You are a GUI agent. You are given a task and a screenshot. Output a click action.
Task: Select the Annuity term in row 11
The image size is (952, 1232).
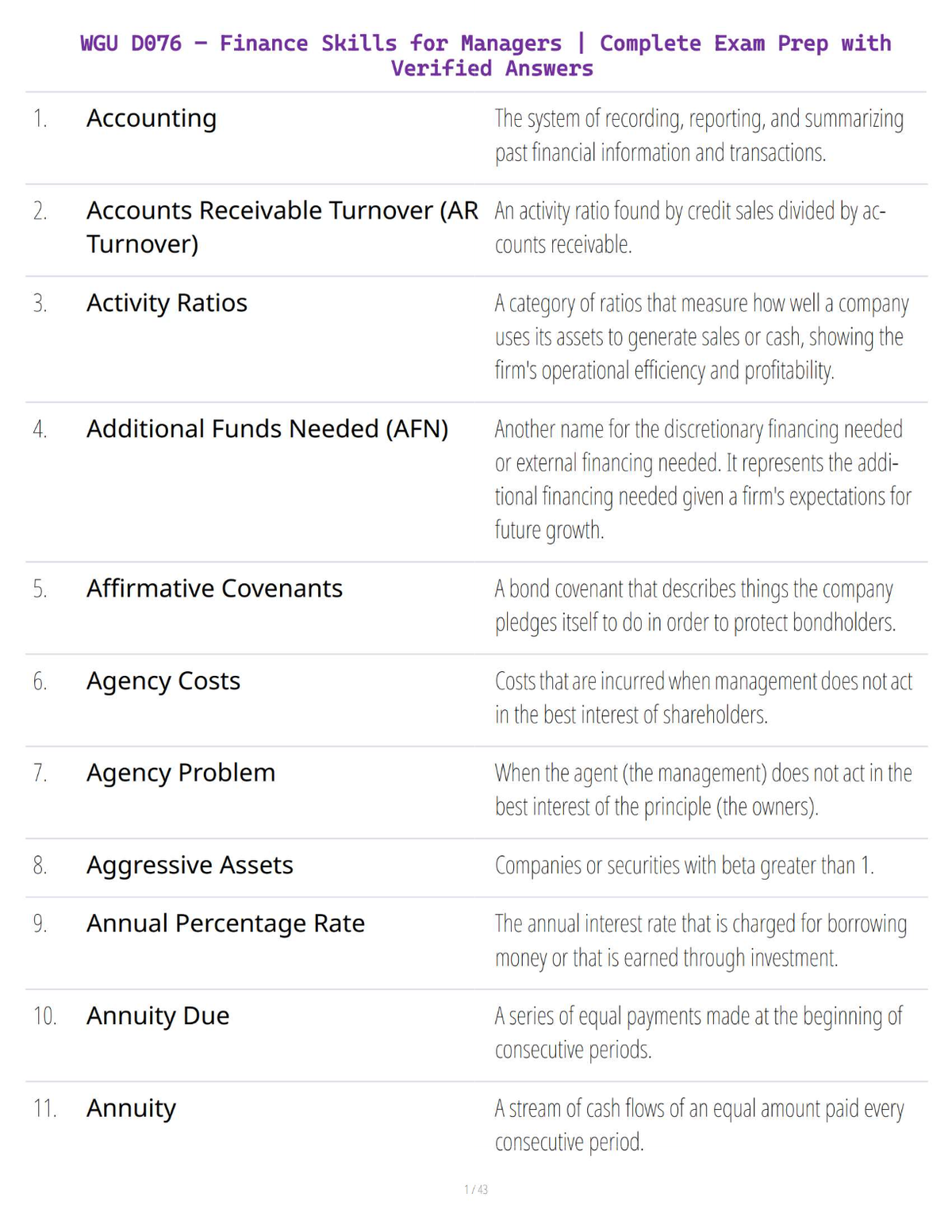131,1109
